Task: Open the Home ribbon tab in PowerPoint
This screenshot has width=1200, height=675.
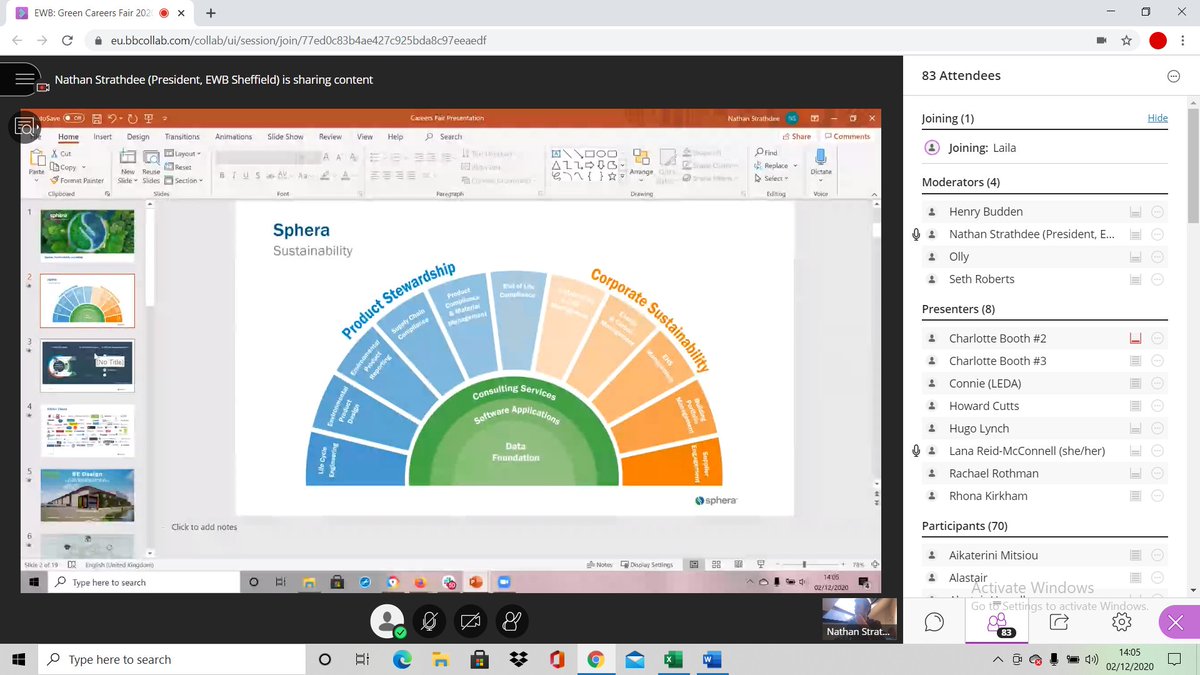Action: 68,137
